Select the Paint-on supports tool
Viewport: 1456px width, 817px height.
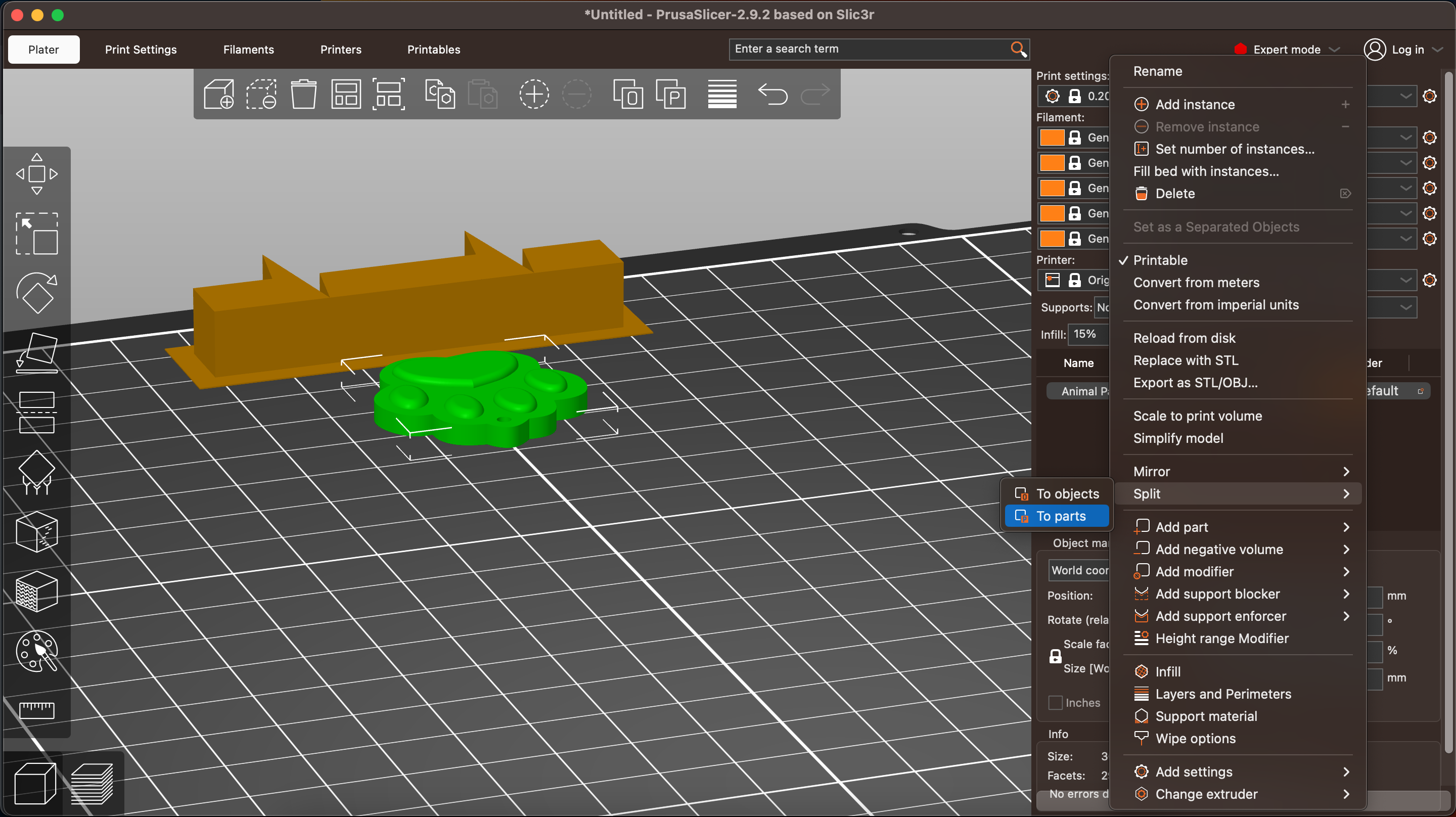[37, 472]
